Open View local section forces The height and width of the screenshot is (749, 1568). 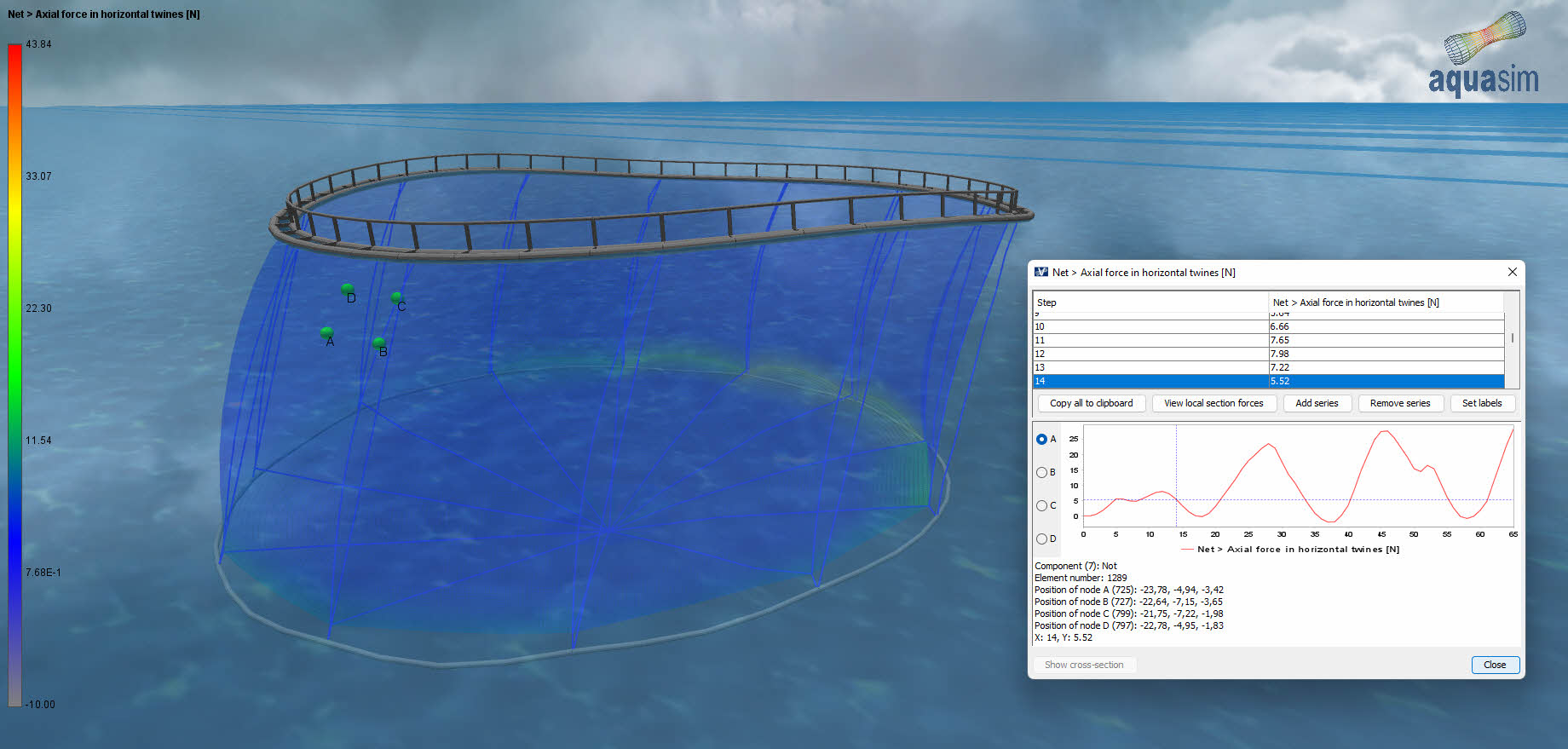point(1213,403)
